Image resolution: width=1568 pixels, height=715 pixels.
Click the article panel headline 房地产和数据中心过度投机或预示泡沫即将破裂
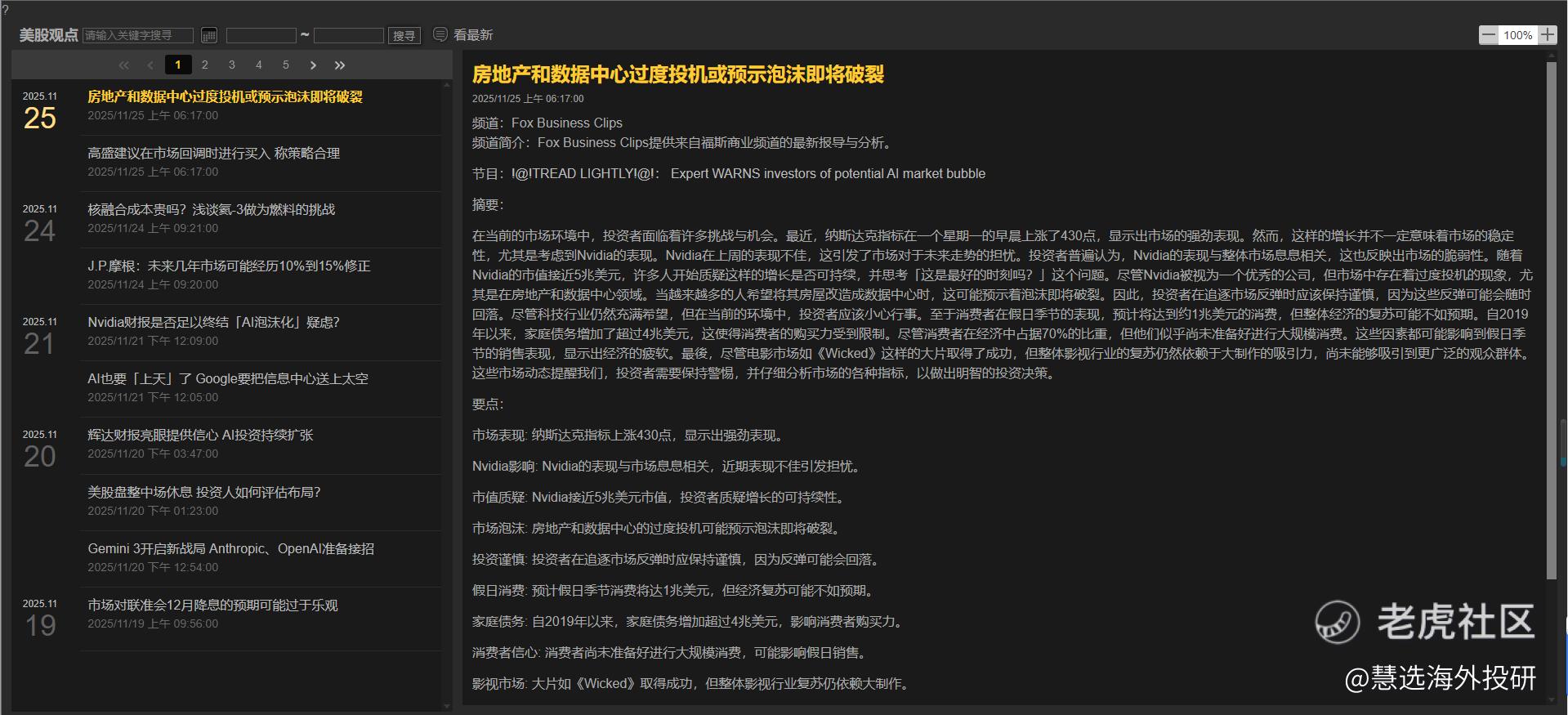click(x=678, y=74)
